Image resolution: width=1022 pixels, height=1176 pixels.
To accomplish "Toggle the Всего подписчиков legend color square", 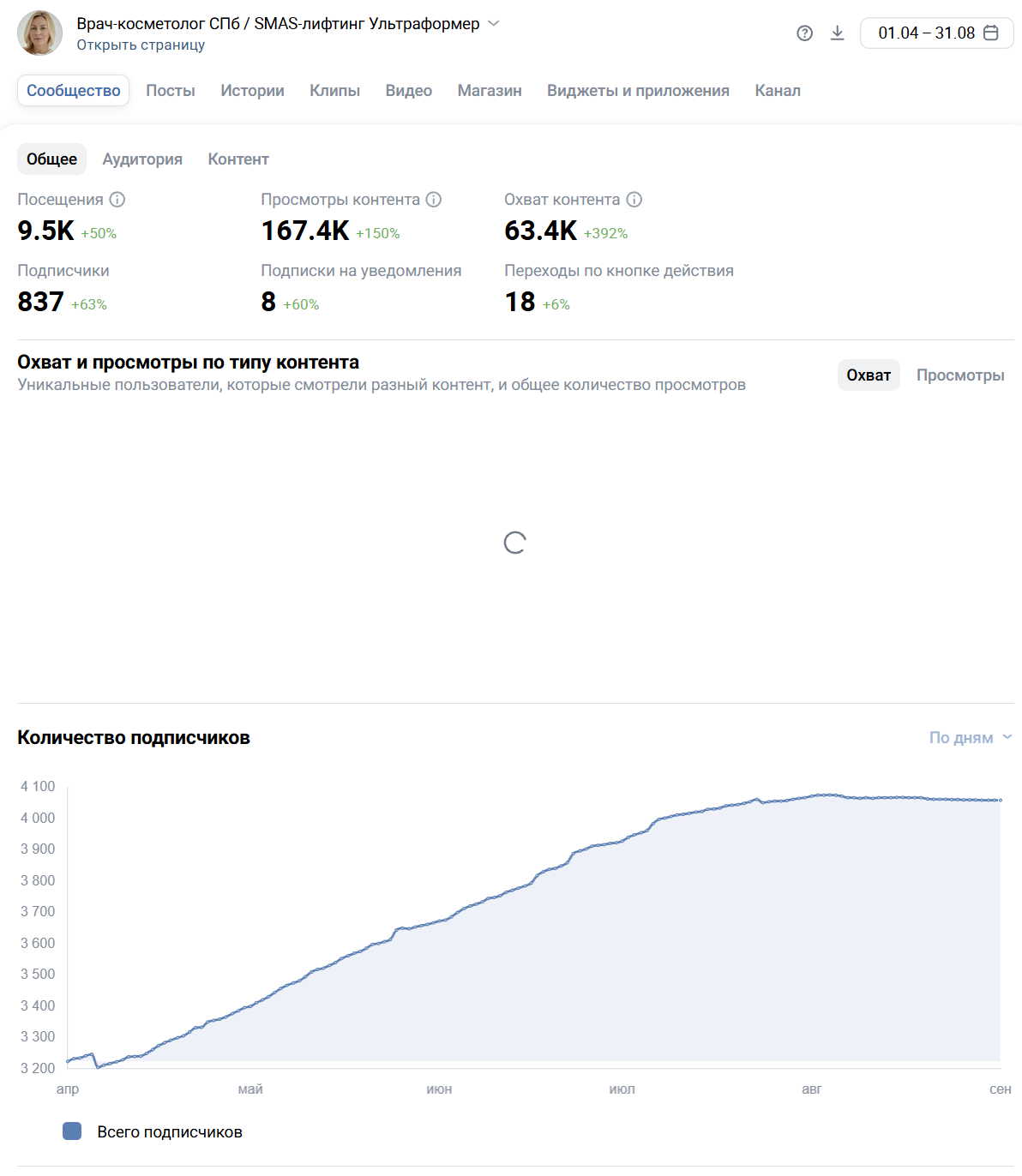I will point(72,1131).
